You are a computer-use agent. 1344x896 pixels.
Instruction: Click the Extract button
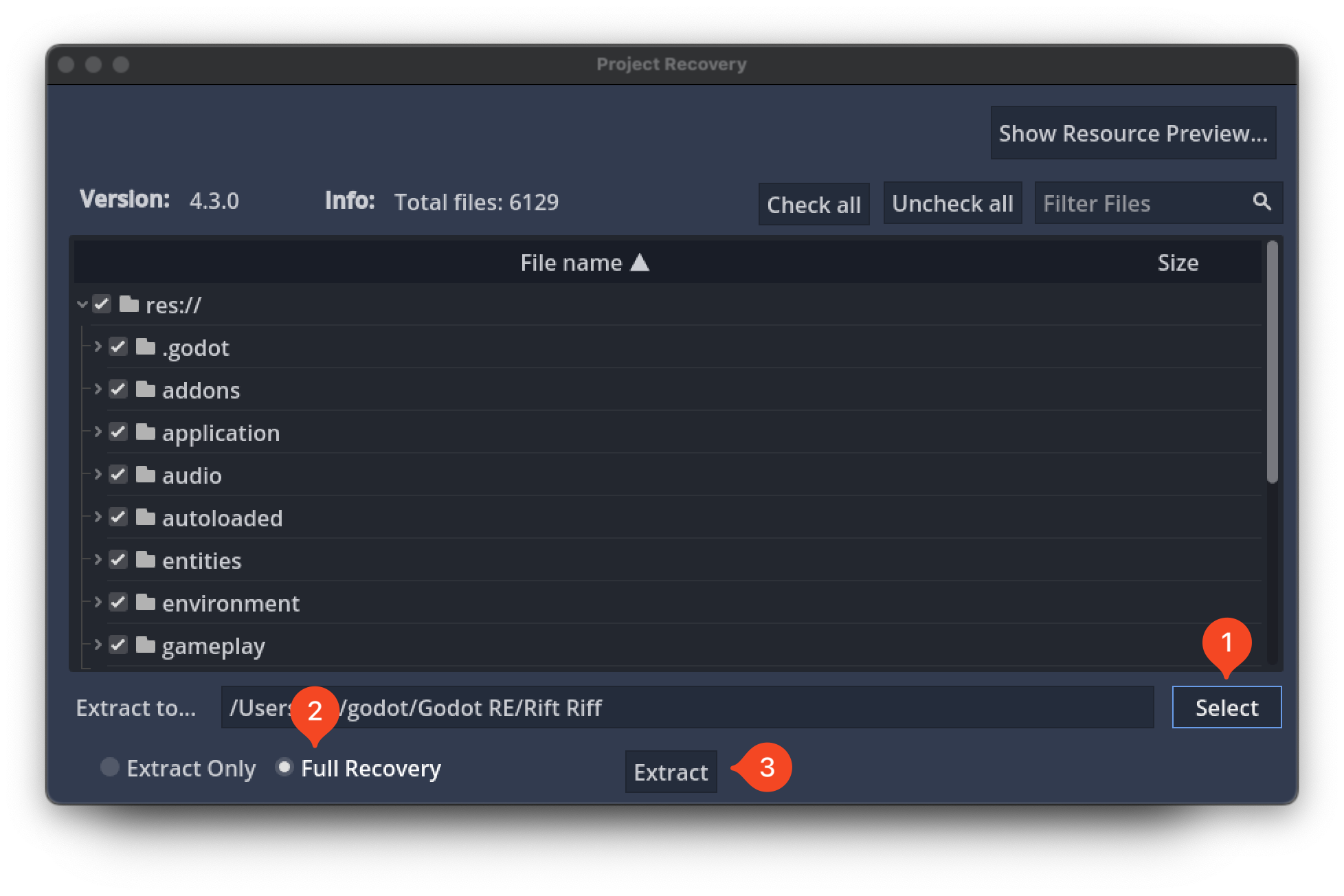click(x=672, y=770)
